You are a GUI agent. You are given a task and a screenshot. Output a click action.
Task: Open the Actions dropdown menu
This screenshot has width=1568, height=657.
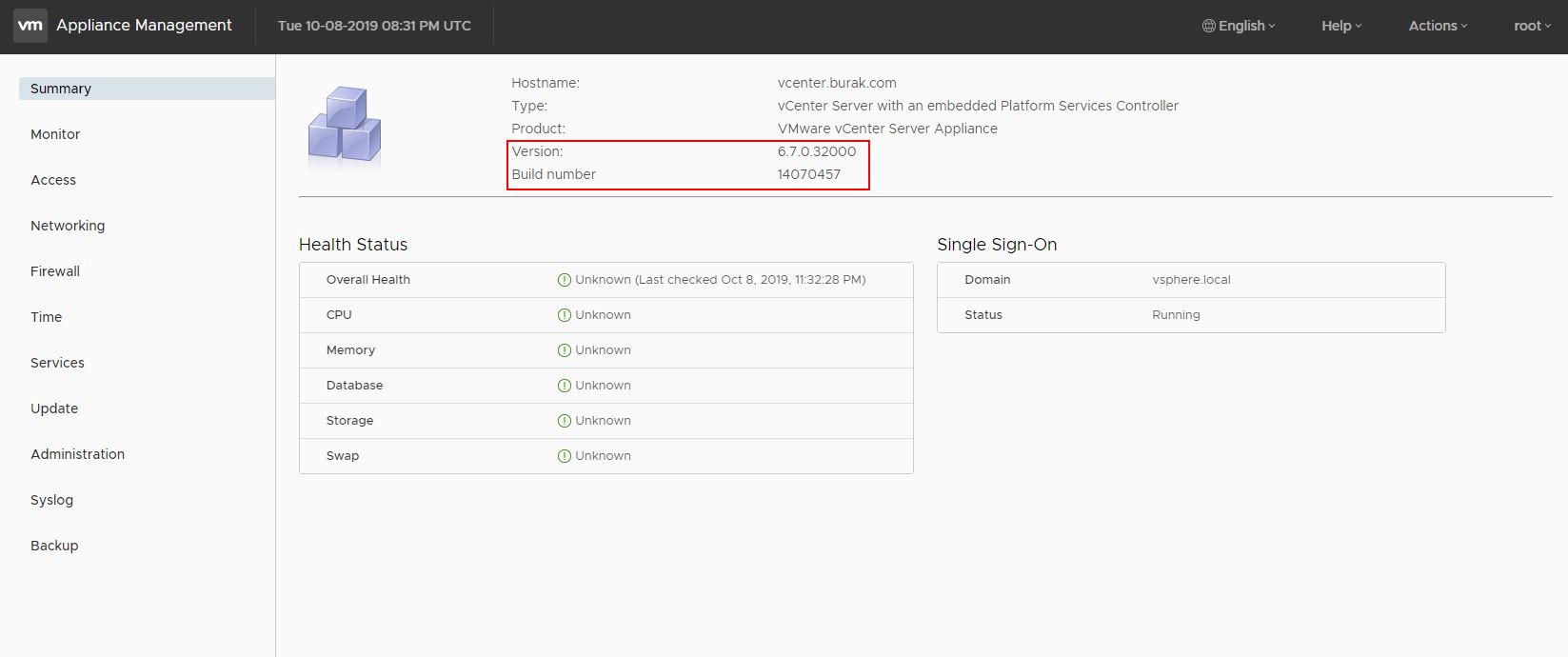tap(1438, 26)
